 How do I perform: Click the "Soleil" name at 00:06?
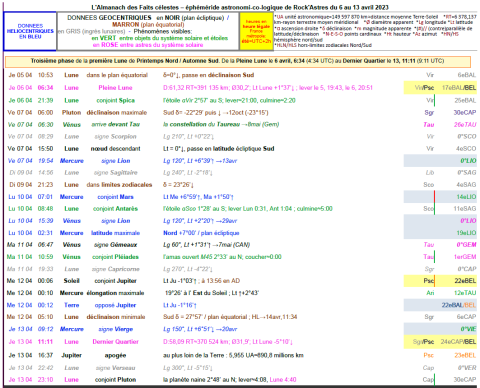coord(71,281)
